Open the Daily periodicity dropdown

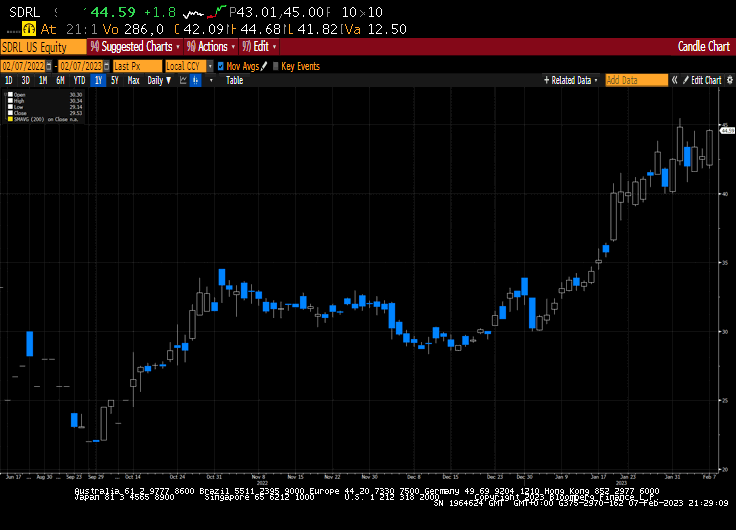pos(159,80)
